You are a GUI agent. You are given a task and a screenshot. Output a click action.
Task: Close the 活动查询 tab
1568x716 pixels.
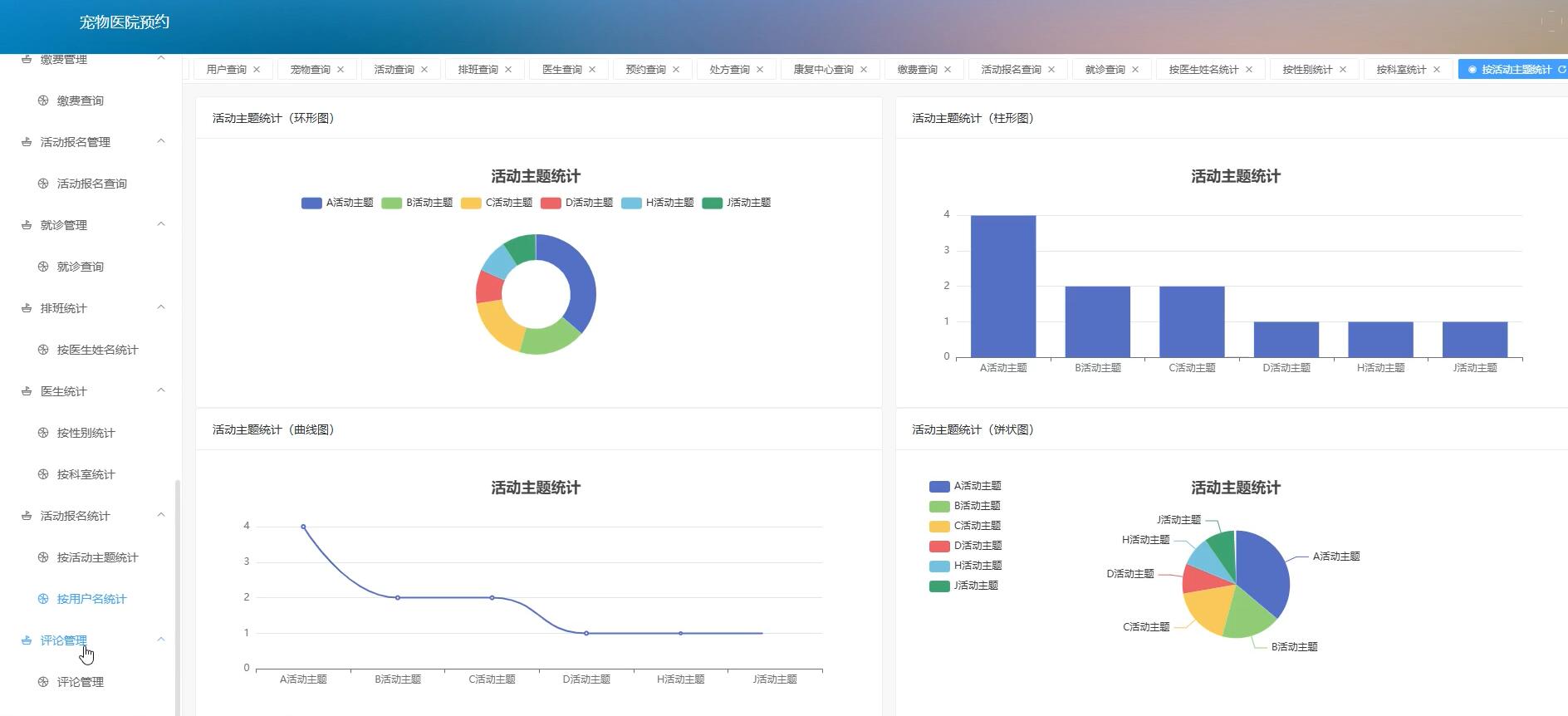[424, 70]
